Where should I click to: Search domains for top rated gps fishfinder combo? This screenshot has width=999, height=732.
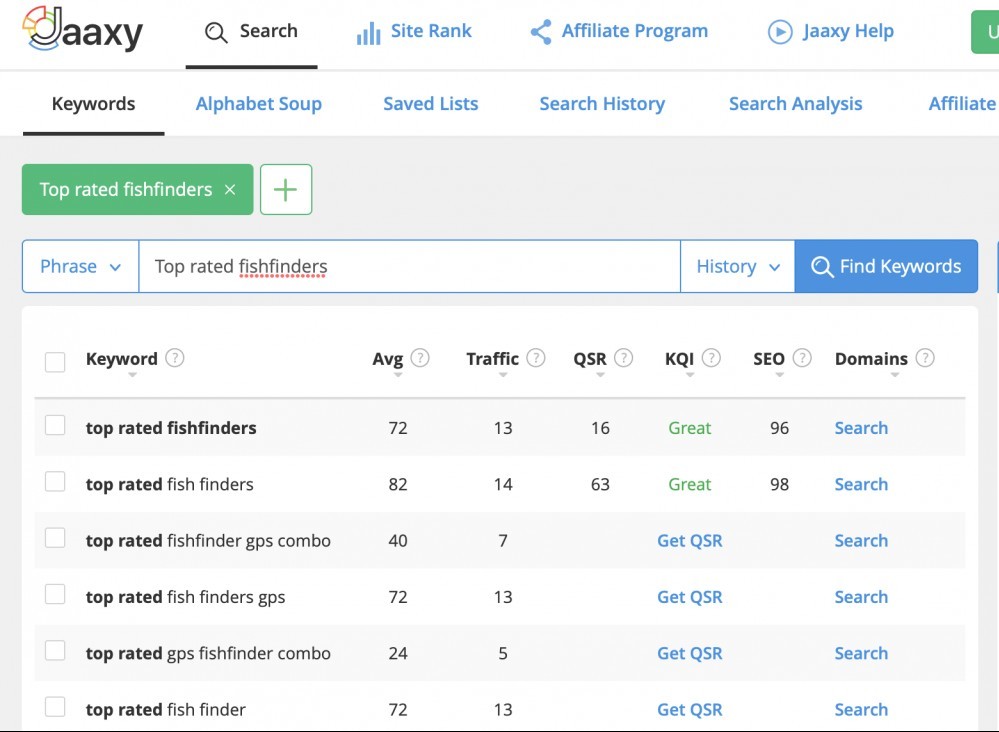pyautogui.click(x=861, y=654)
